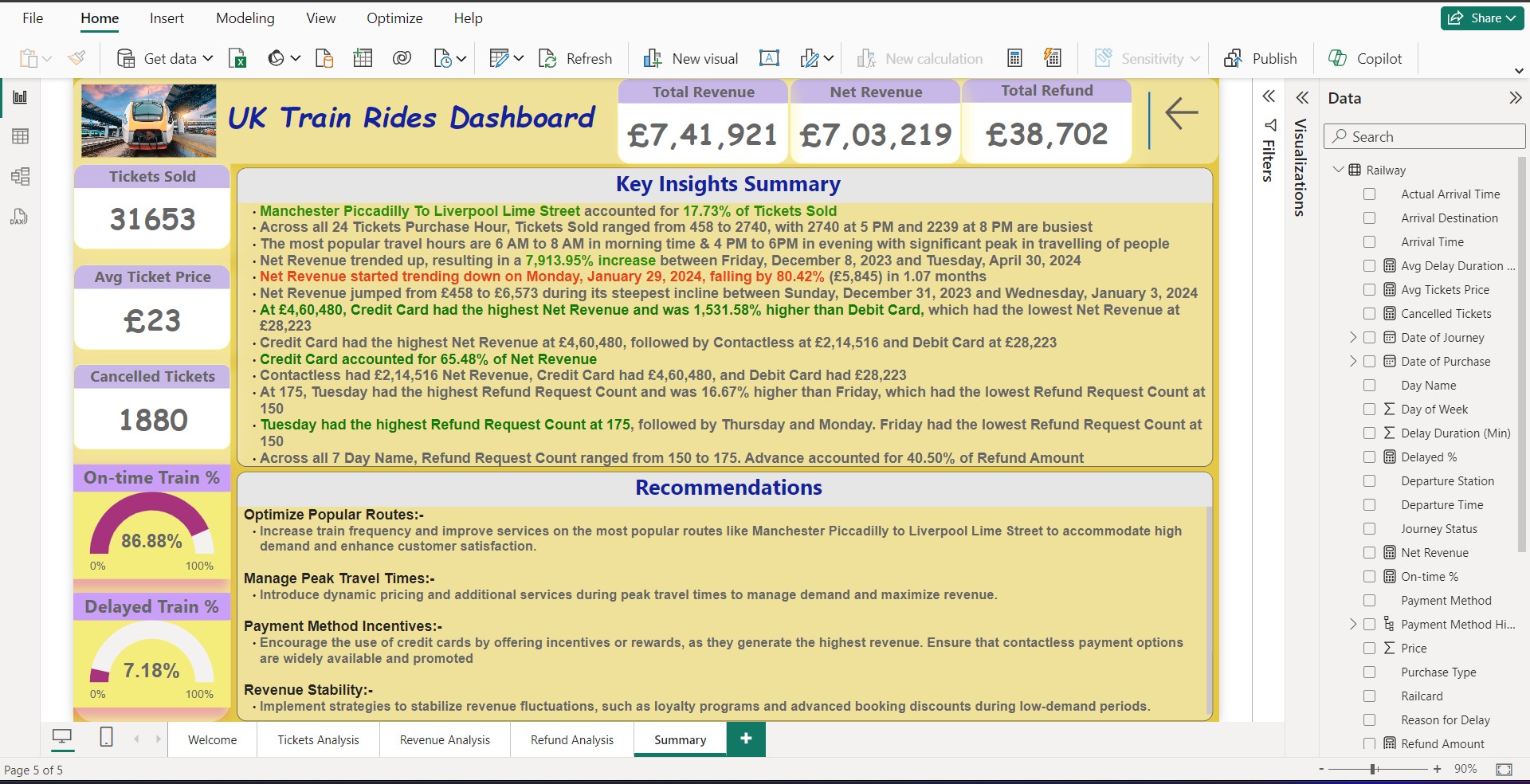Click the Copilot icon in ribbon

tap(1337, 58)
